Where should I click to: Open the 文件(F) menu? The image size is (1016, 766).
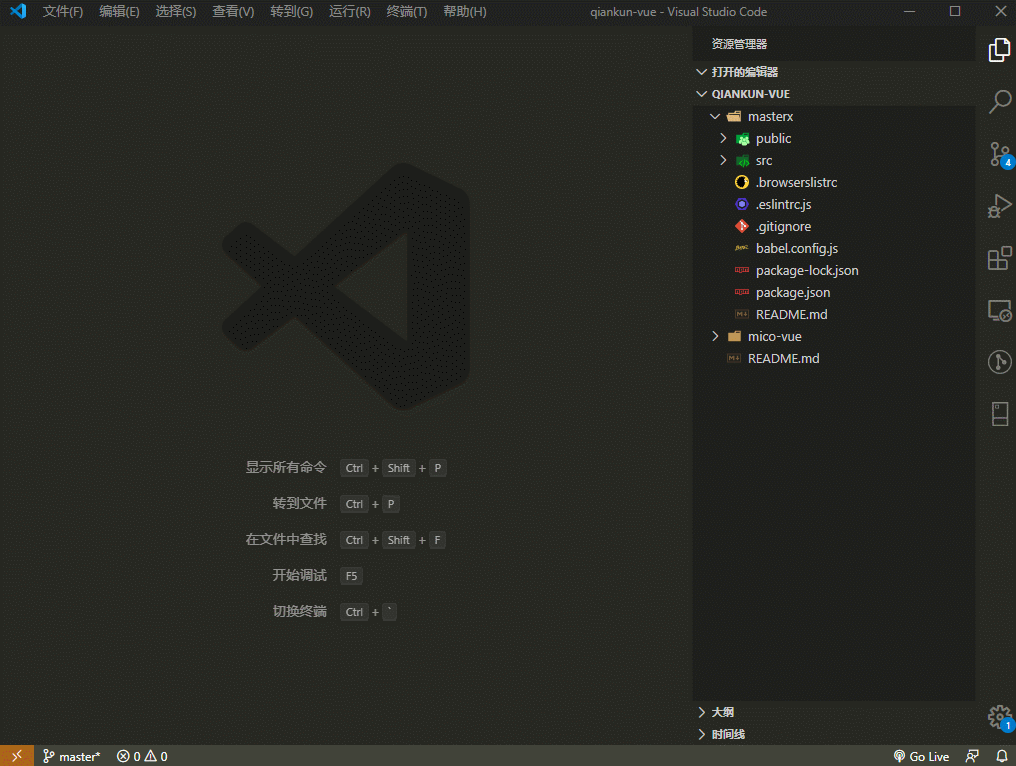pyautogui.click(x=63, y=12)
